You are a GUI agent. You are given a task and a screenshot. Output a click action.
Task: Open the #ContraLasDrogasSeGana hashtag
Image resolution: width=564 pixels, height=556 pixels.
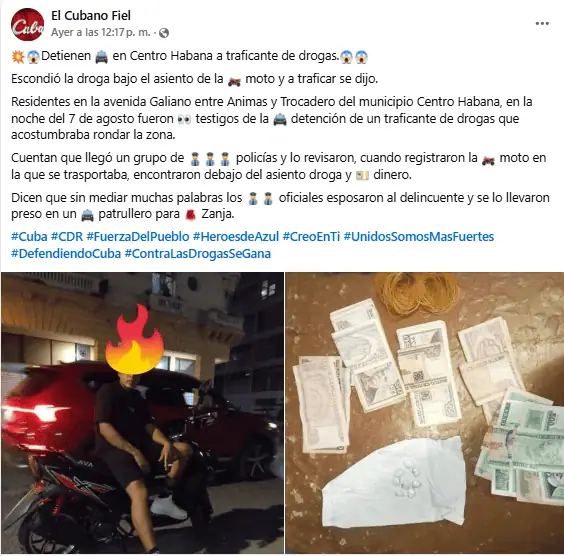(197, 254)
